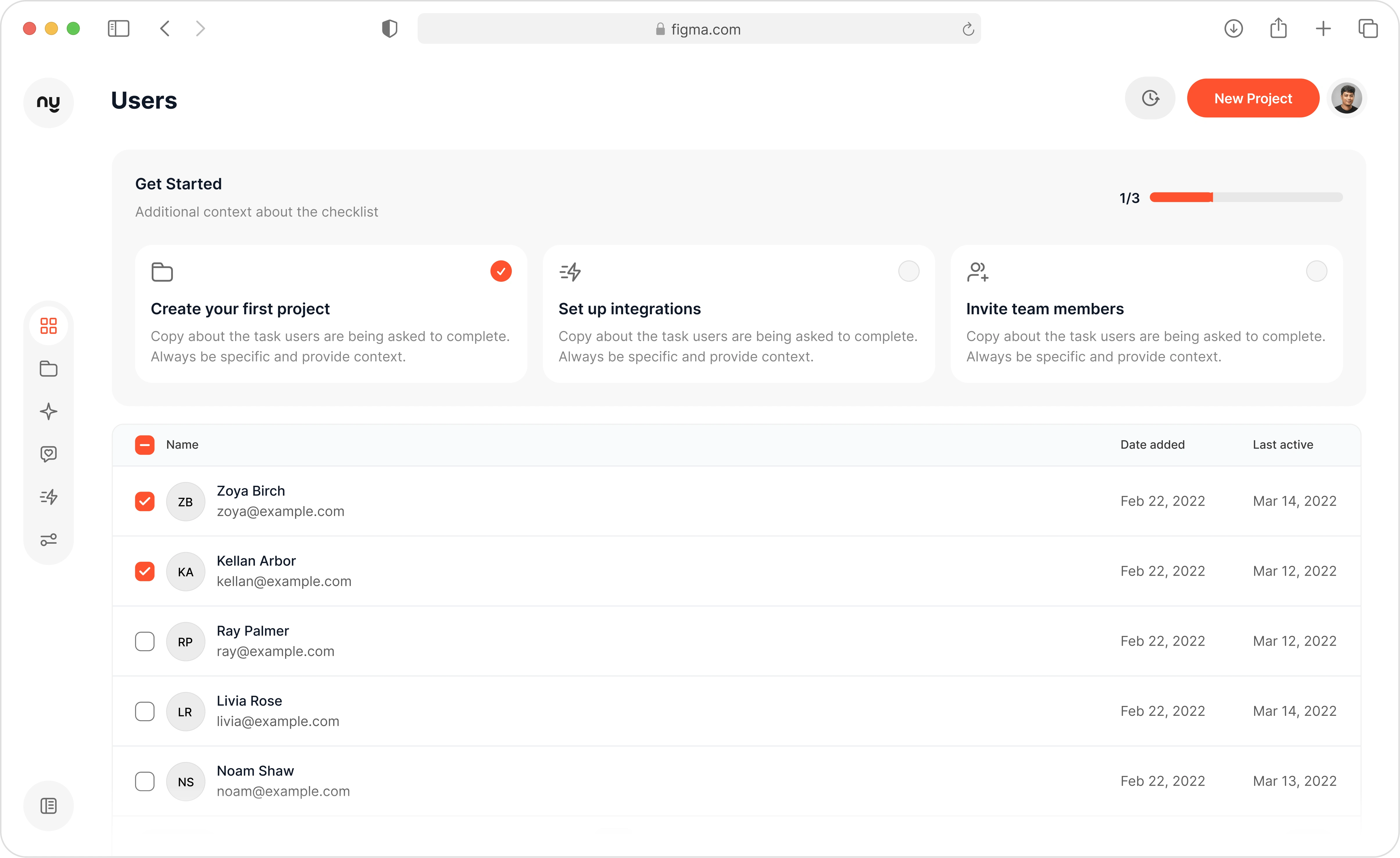Mark Set up integrations as complete
The height and width of the screenshot is (858, 1400).
[x=909, y=271]
